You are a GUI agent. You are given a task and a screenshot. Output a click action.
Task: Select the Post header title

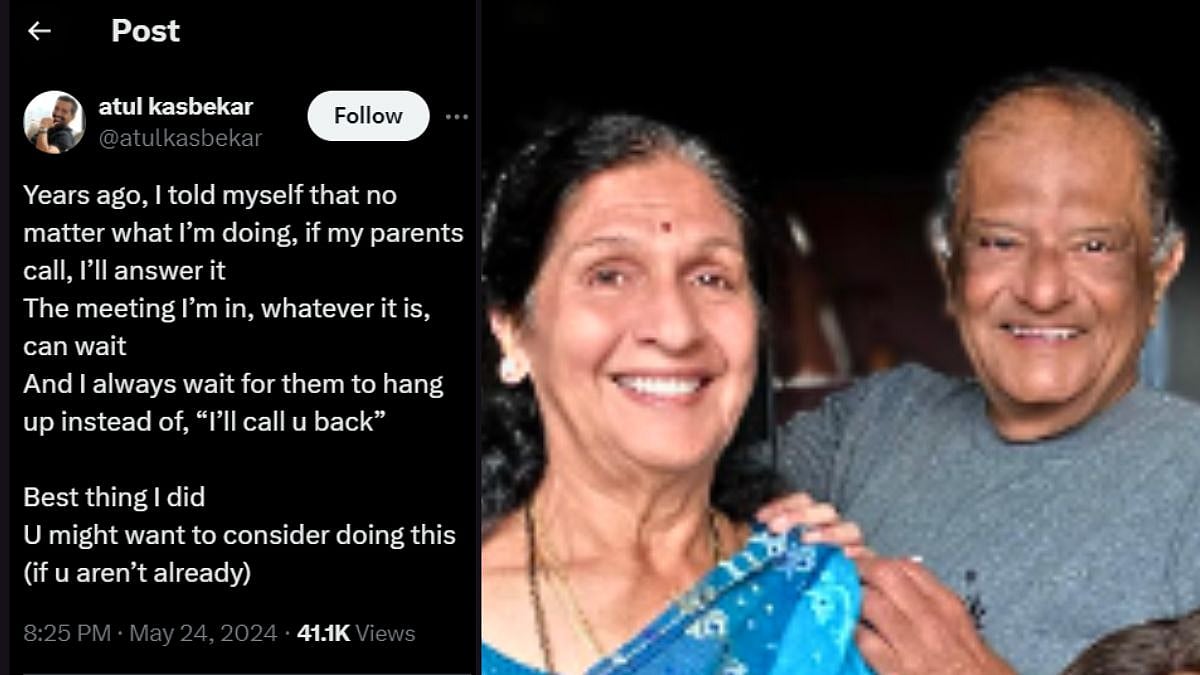point(145,31)
